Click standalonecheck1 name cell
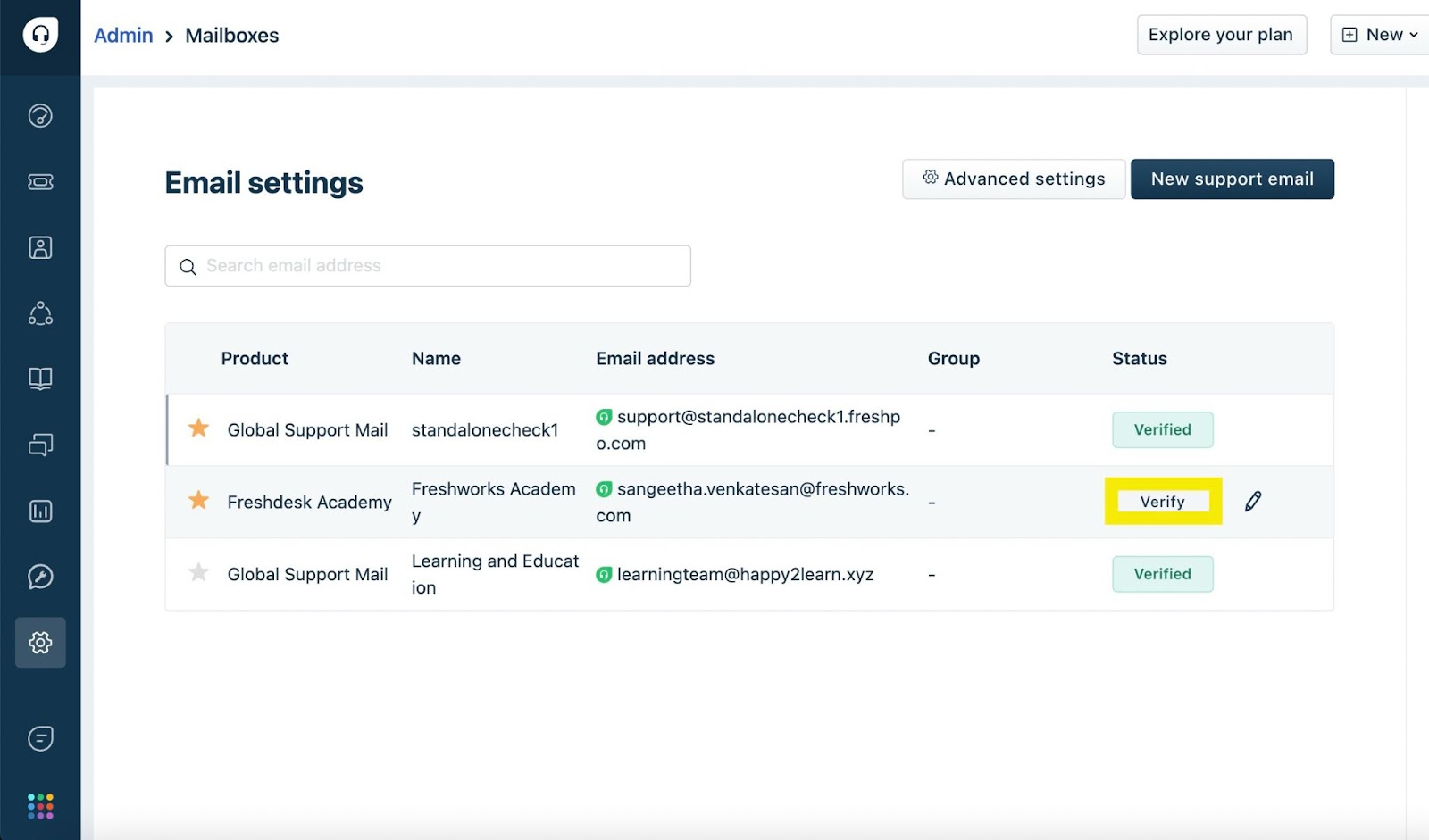Image resolution: width=1429 pixels, height=840 pixels. point(485,429)
